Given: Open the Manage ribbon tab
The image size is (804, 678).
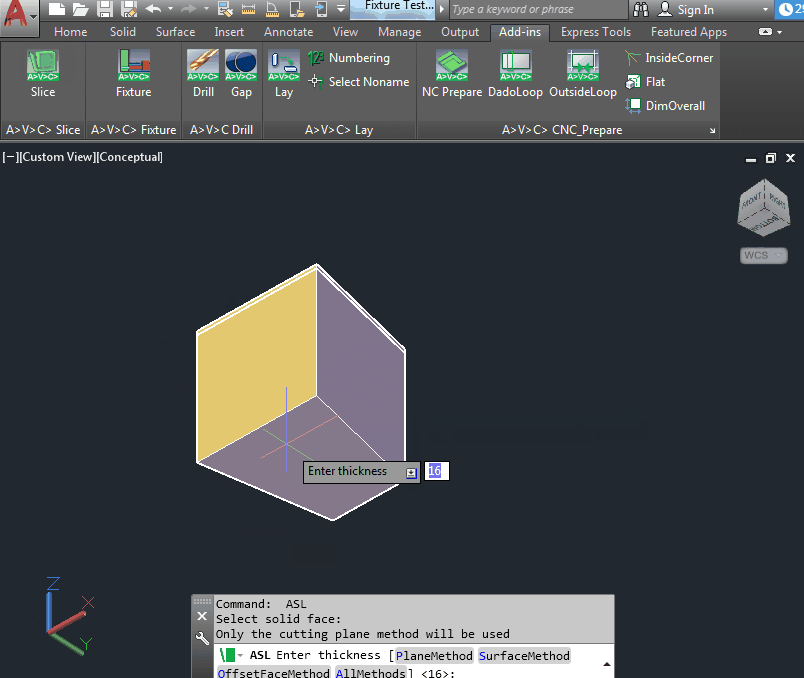Looking at the screenshot, I should click(400, 32).
